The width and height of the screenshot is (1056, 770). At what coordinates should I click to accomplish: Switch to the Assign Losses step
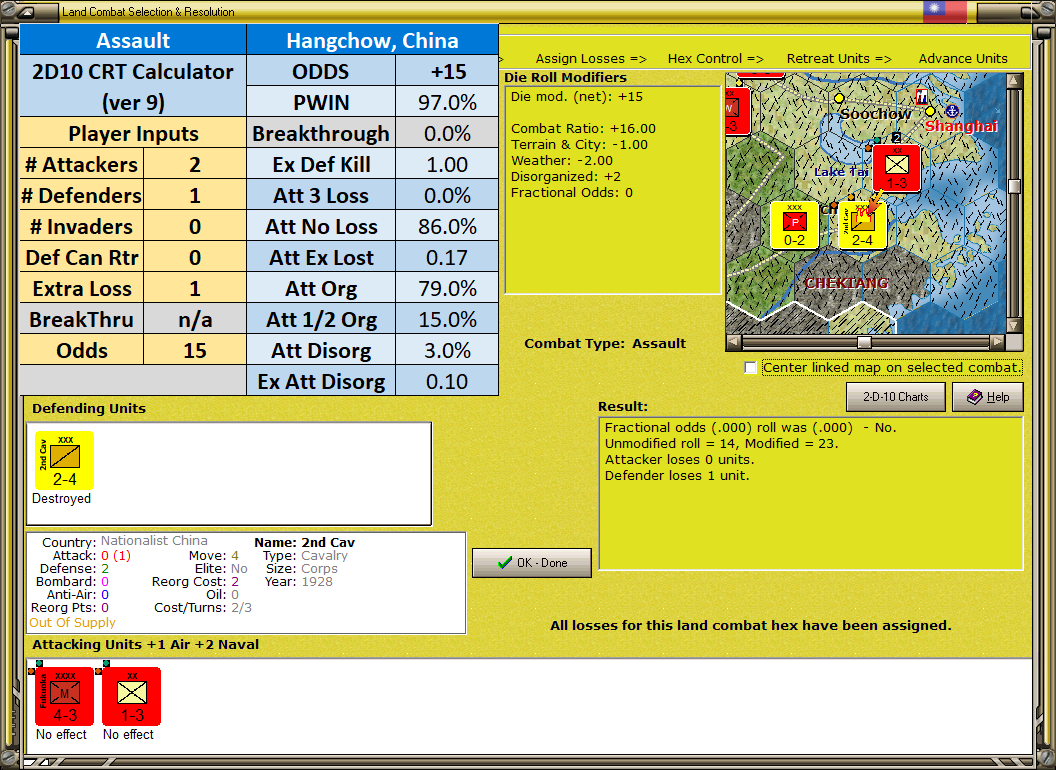coord(591,59)
